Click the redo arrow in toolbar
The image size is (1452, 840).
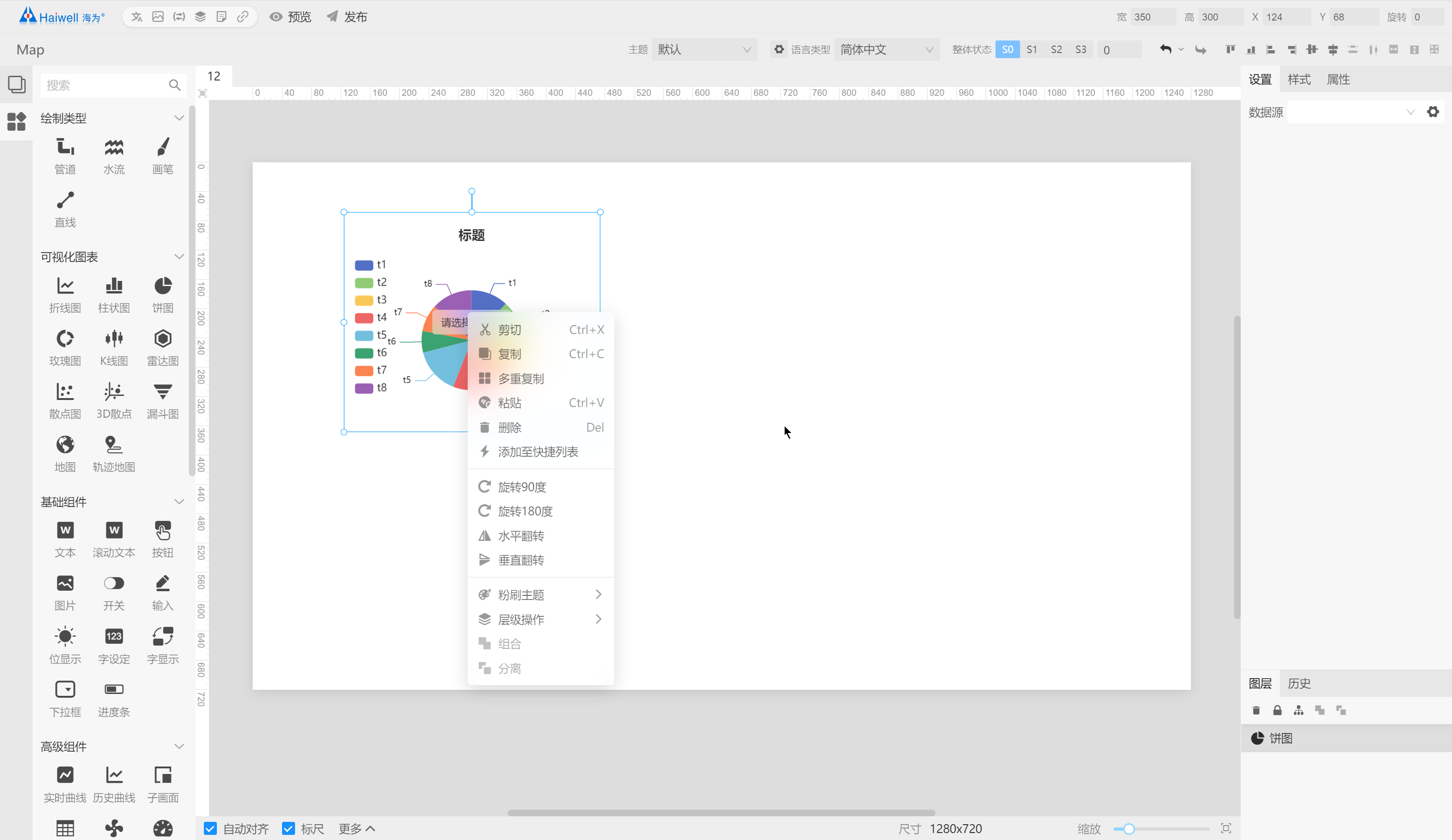pyautogui.click(x=1200, y=49)
